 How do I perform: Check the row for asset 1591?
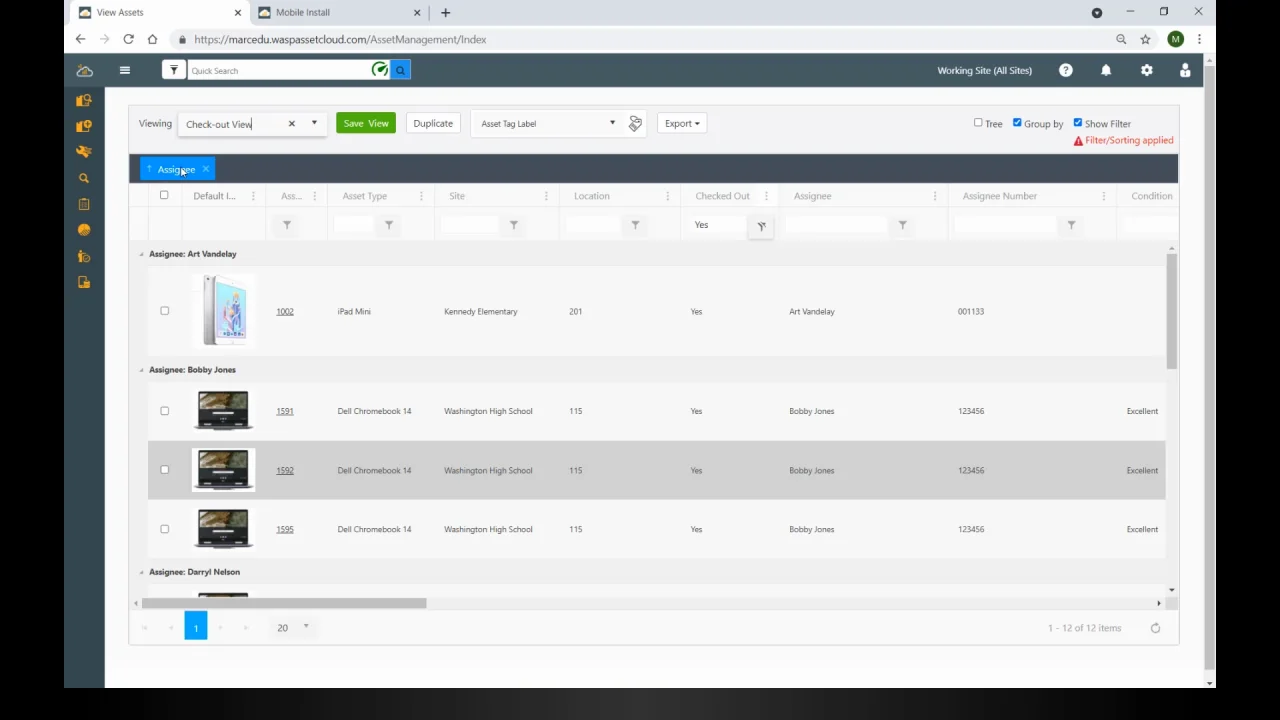[x=165, y=411]
